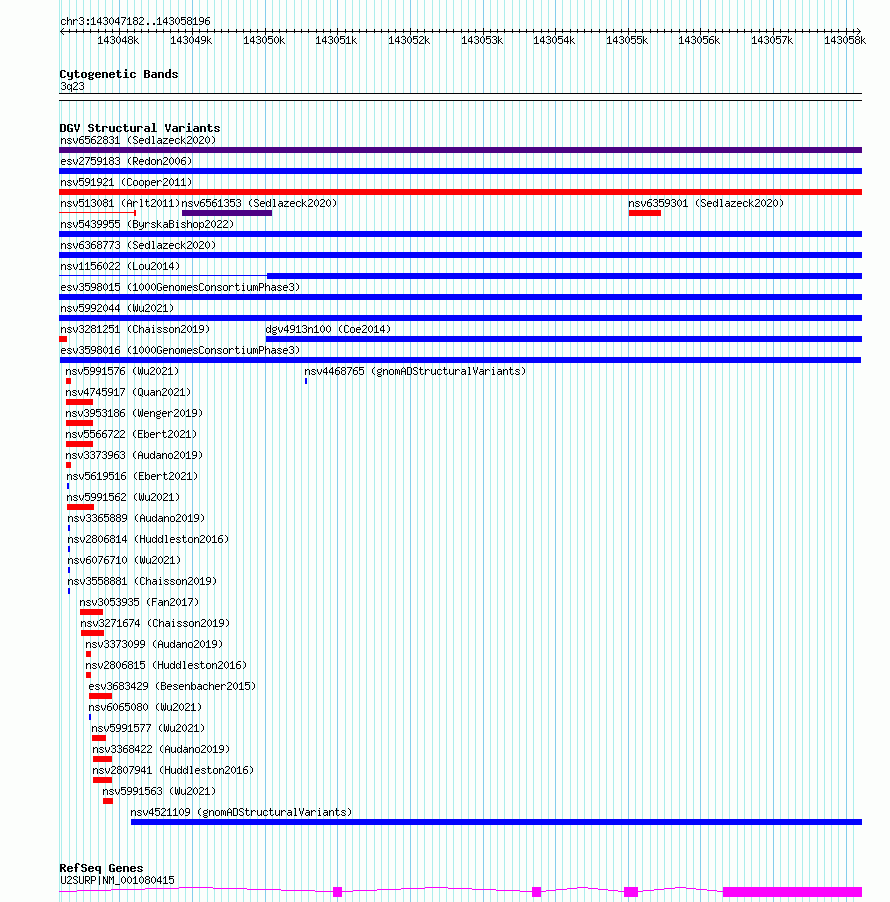
Task: Select the thick blue bar of nsv1156022
Action: (x=564, y=276)
